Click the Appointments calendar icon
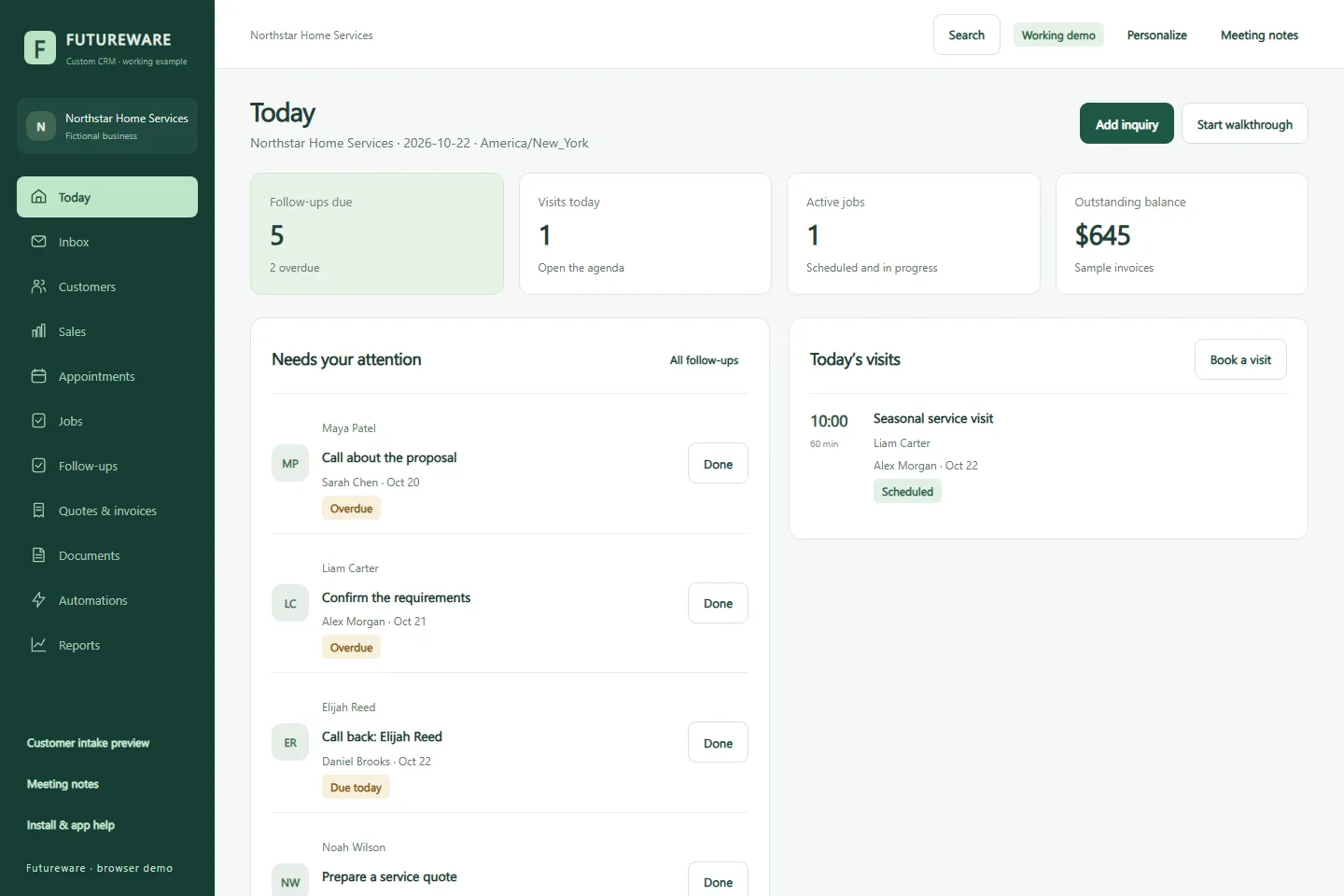 [38, 376]
